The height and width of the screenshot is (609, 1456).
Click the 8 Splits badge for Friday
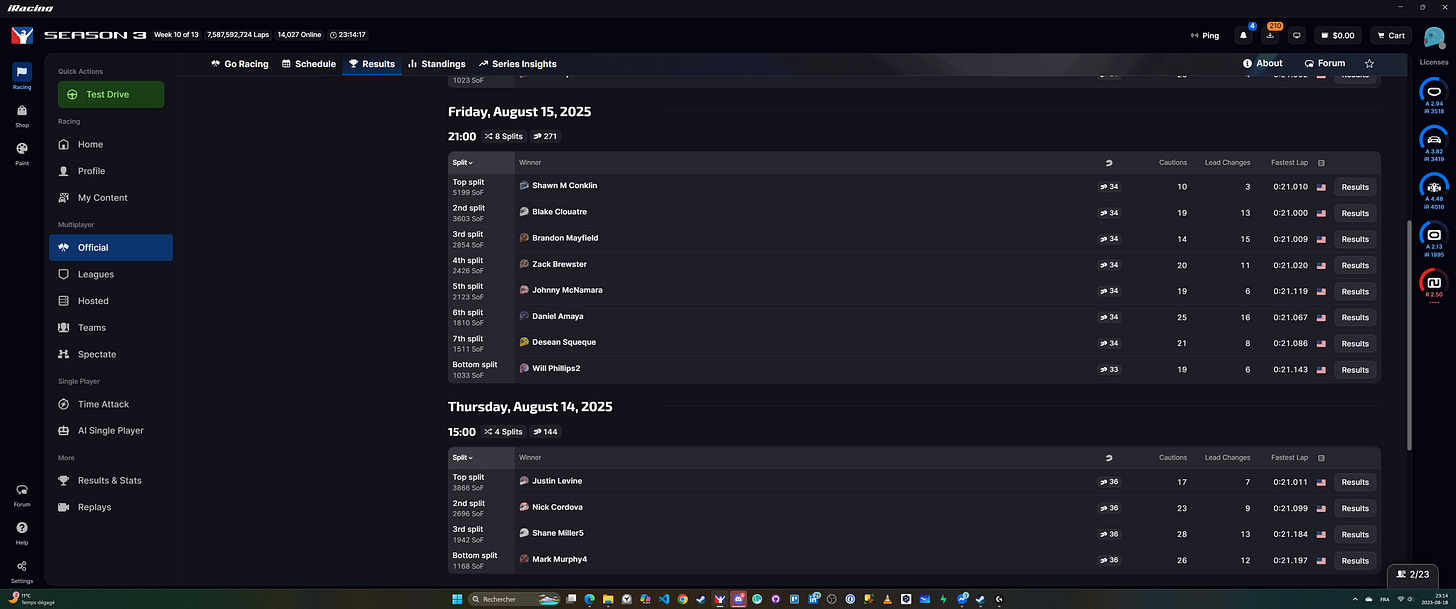[504, 136]
